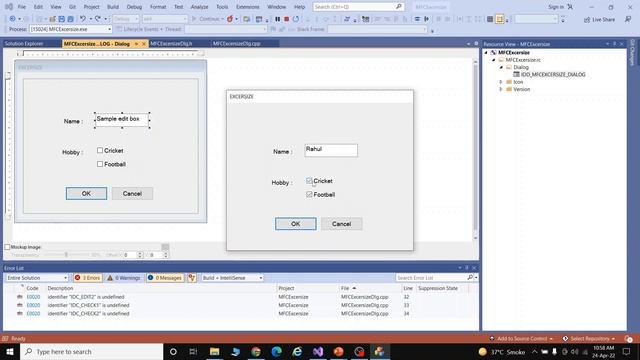Click the Undo toolbar icon
640x360 pixels.
click(x=83, y=19)
